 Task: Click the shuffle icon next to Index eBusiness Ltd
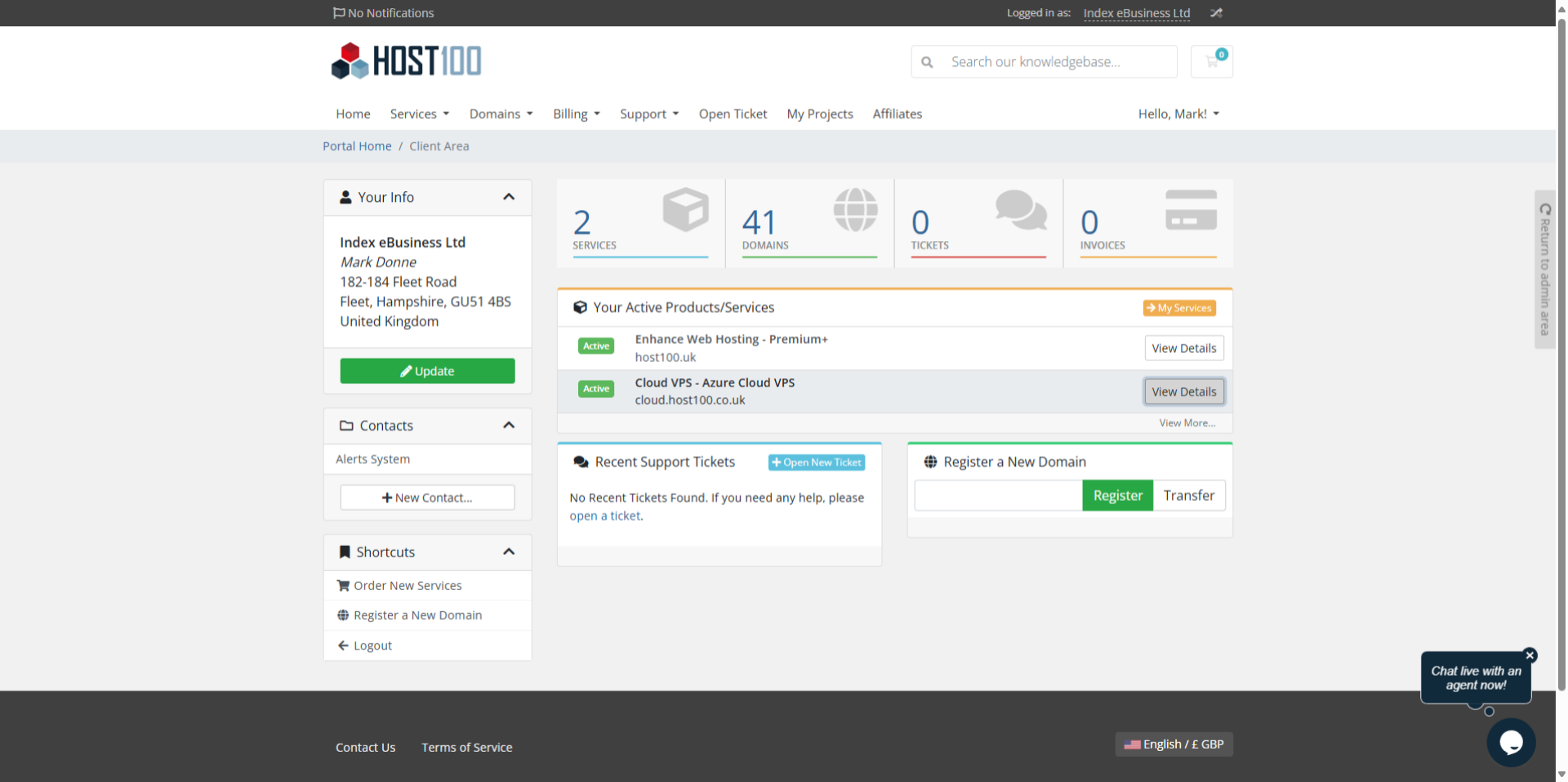[x=1216, y=13]
